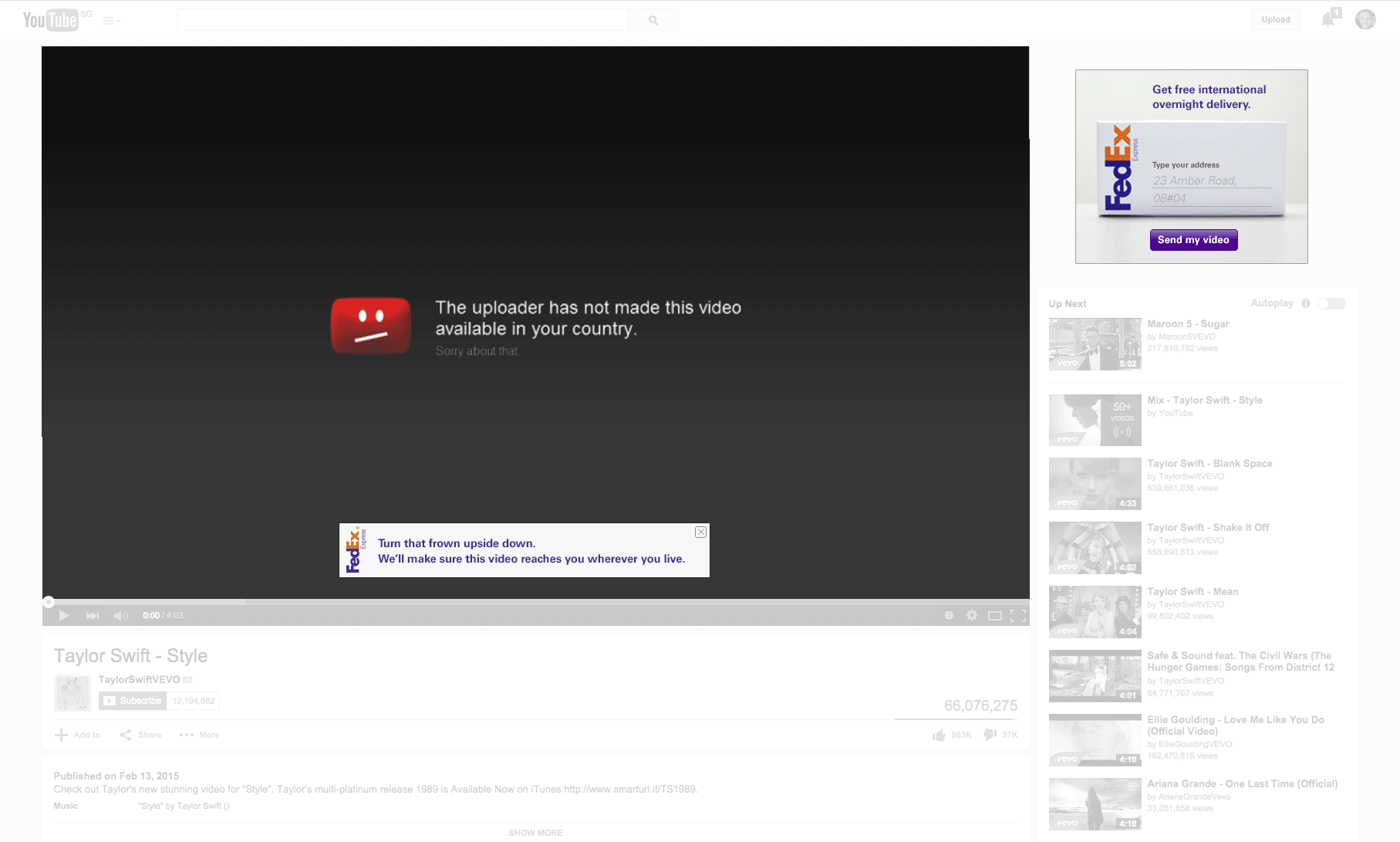1400x842 pixels.
Task: Open 'Safe & Sound feat. The Civil Wars' title
Action: tap(1240, 661)
